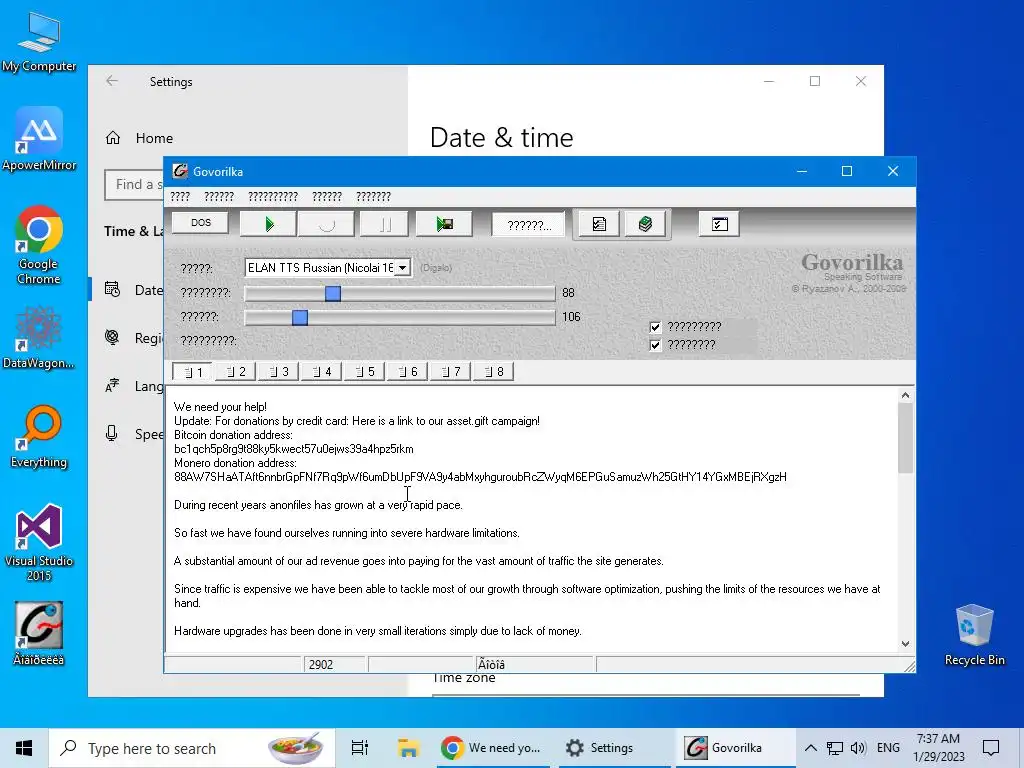This screenshot has height=768, width=1024.
Task: Switch to text tab 4
Action: 321,372
